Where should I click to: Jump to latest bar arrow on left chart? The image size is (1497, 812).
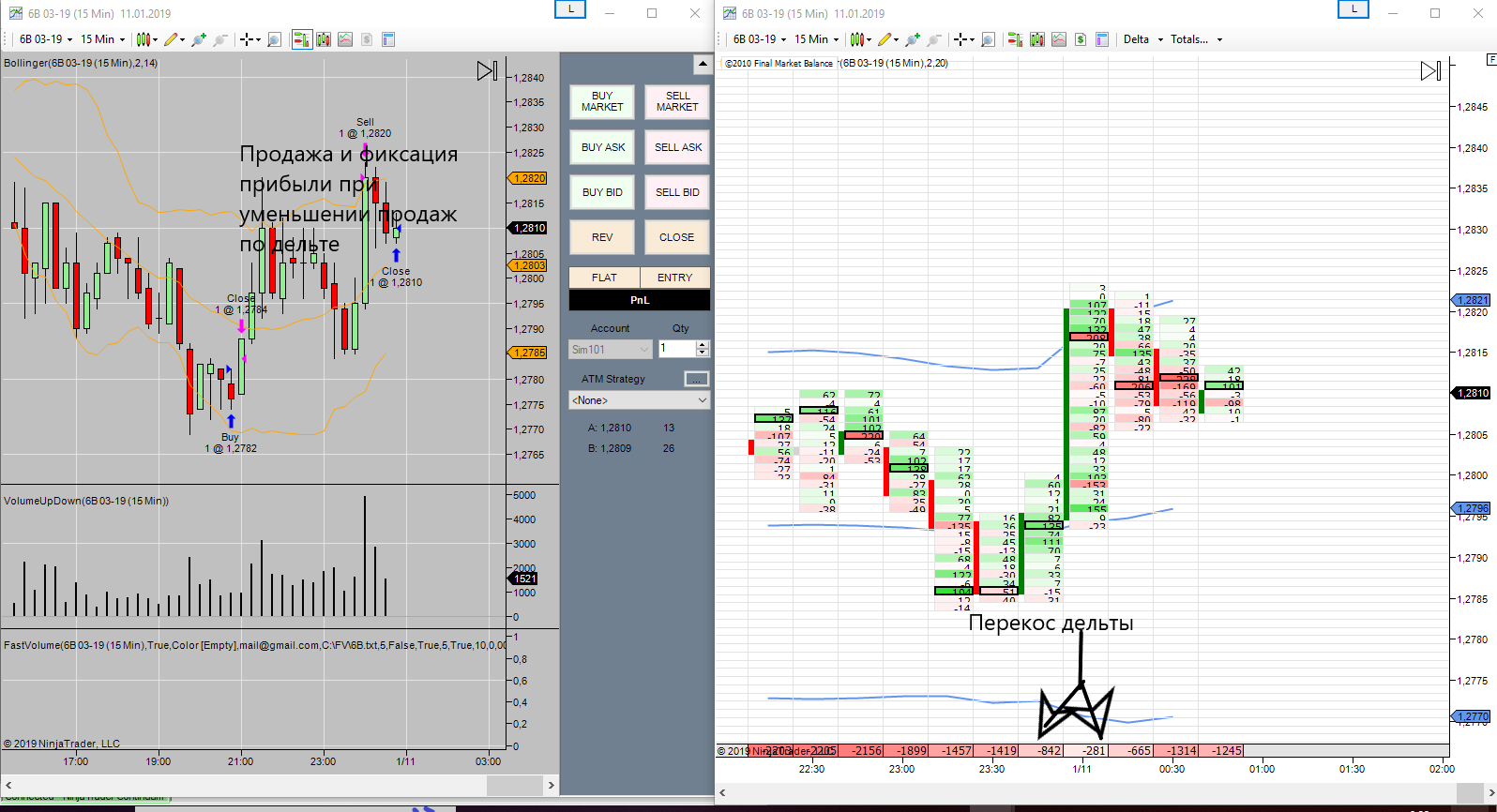tap(487, 70)
